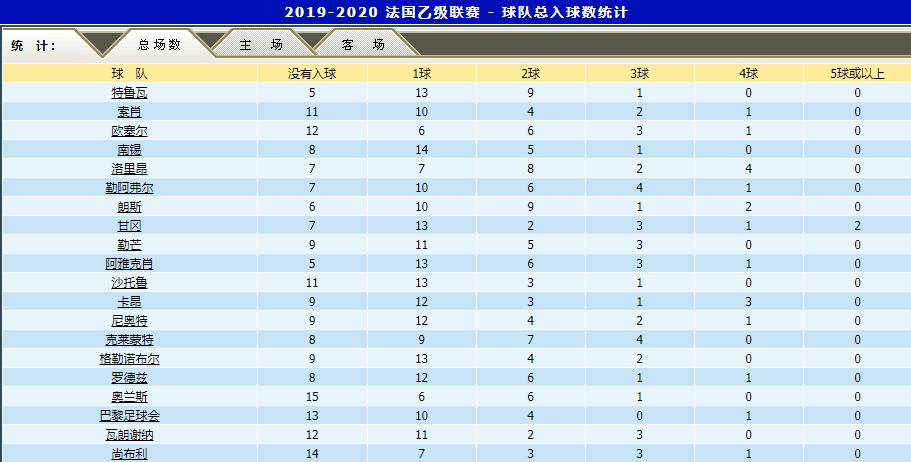Screen dimensions: 911x462
Task: Select 特鲁瓦's 2球 value 9
Action: pos(530,93)
